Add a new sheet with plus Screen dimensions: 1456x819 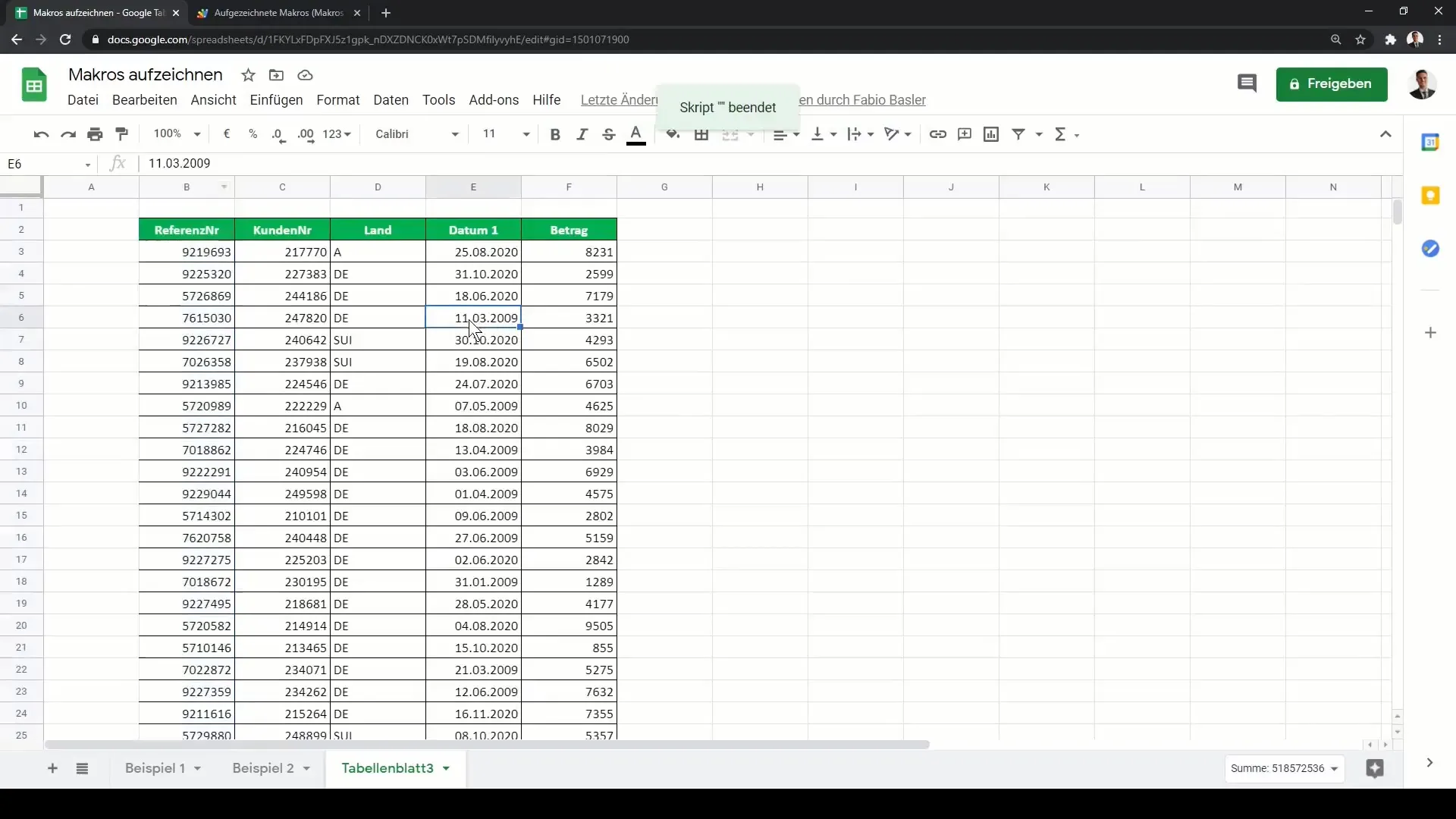[x=52, y=768]
